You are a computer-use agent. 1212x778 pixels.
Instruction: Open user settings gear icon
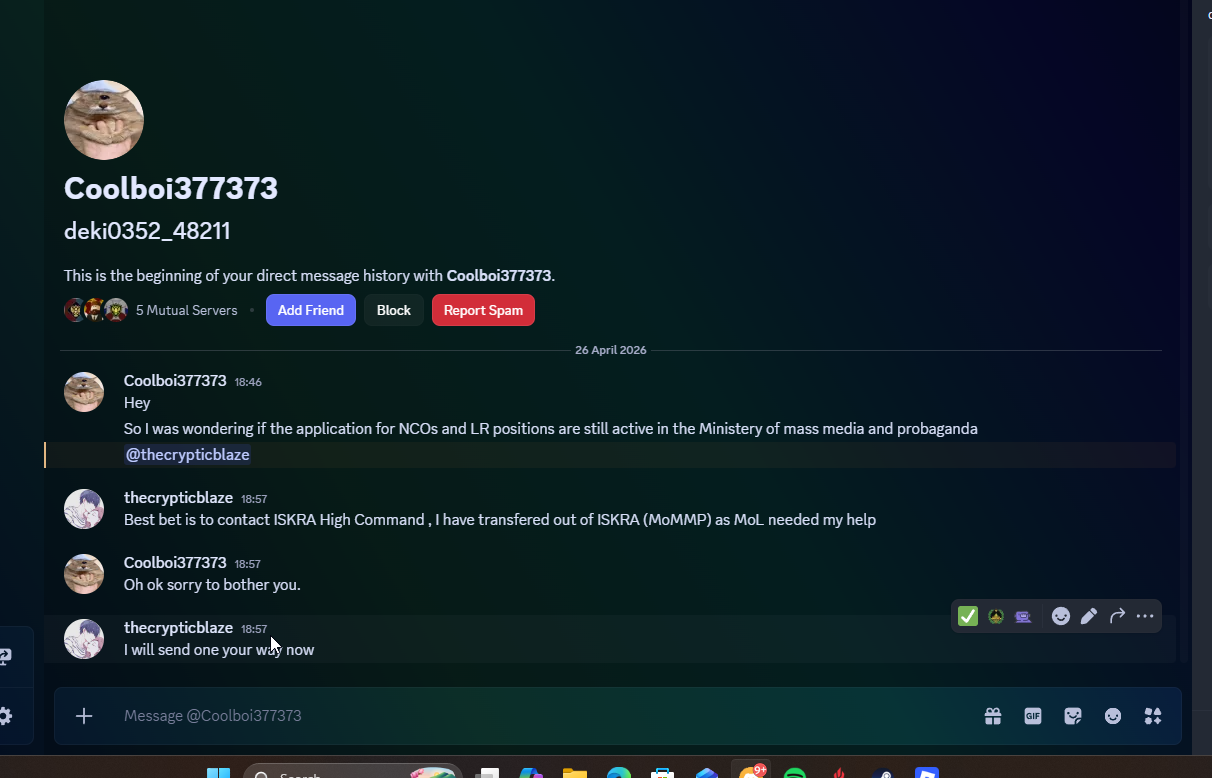[6, 716]
